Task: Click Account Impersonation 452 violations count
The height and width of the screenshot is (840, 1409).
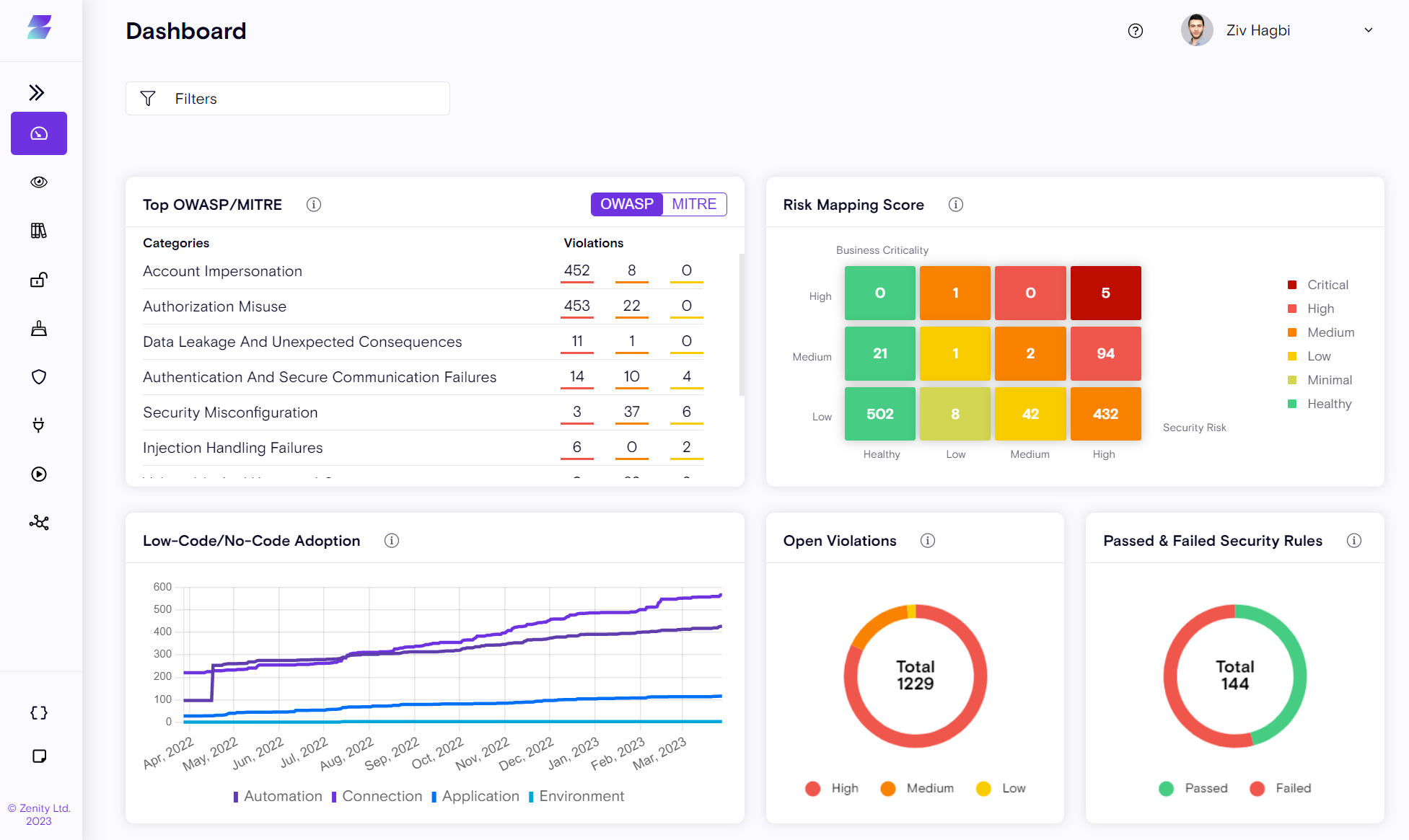Action: coord(576,270)
